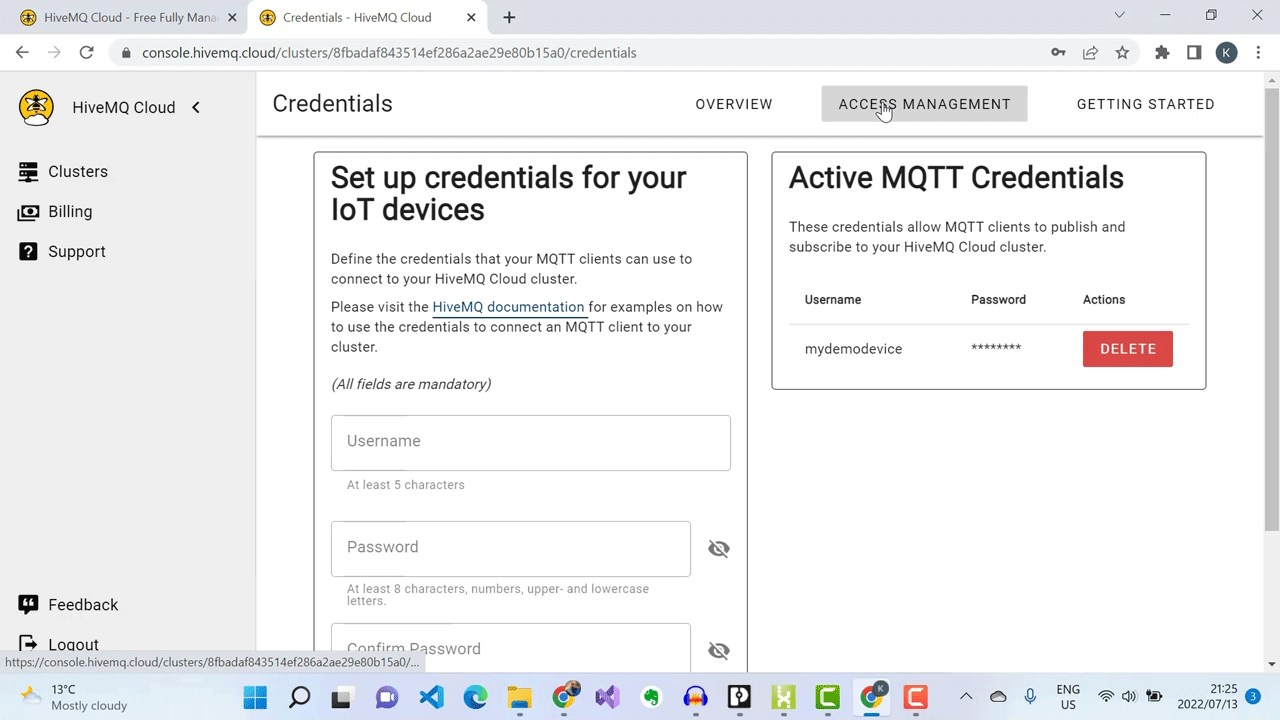Close the Credentials browser tab

pos(471,17)
